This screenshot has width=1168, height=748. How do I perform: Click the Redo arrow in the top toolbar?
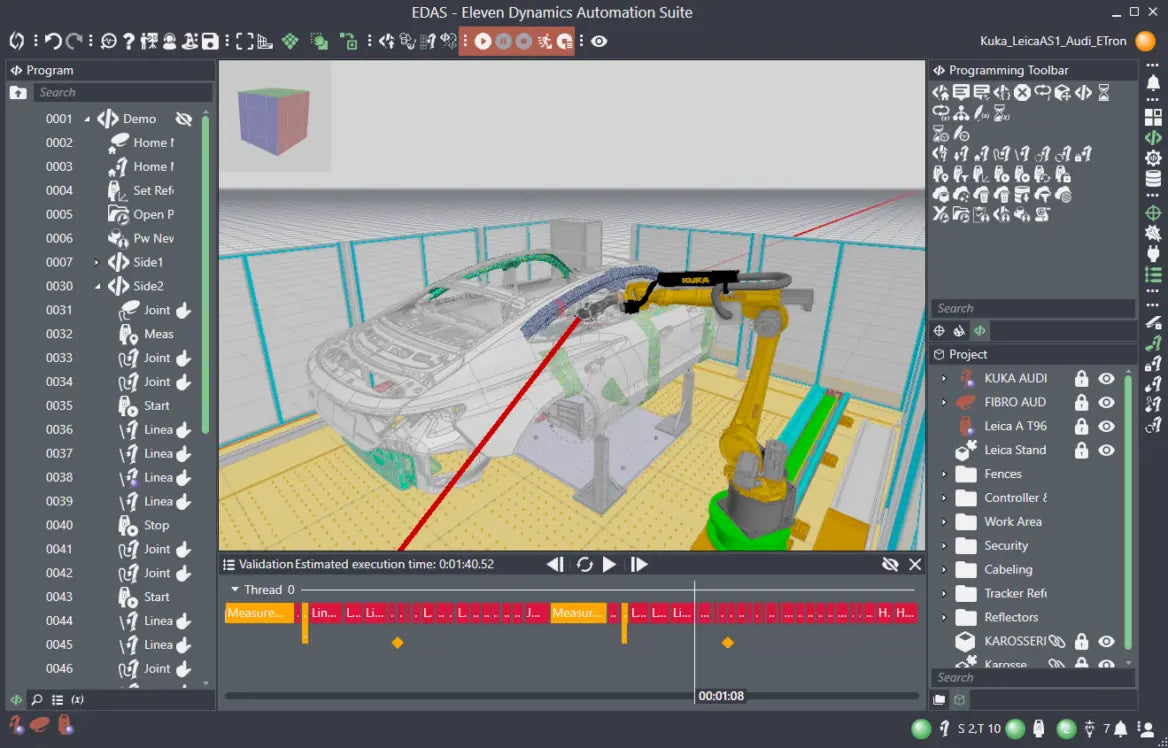click(x=74, y=41)
